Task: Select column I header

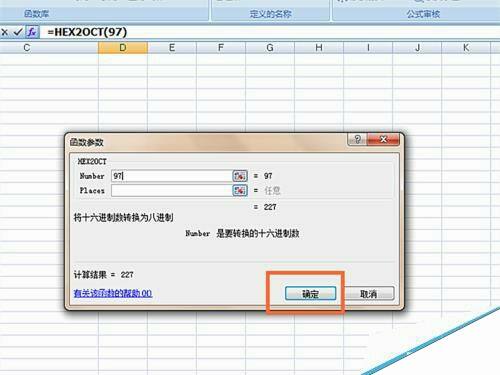Action: 368,48
